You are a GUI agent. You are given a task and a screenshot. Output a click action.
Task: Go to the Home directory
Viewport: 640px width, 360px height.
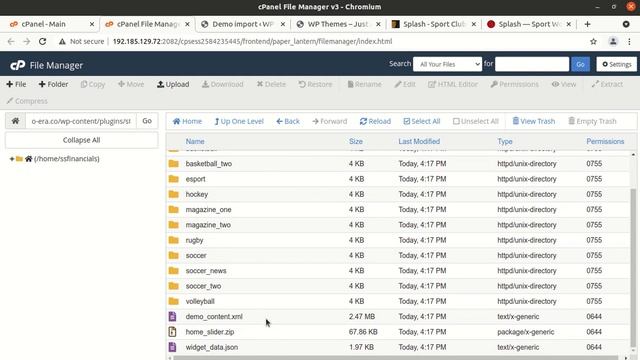(x=187, y=121)
